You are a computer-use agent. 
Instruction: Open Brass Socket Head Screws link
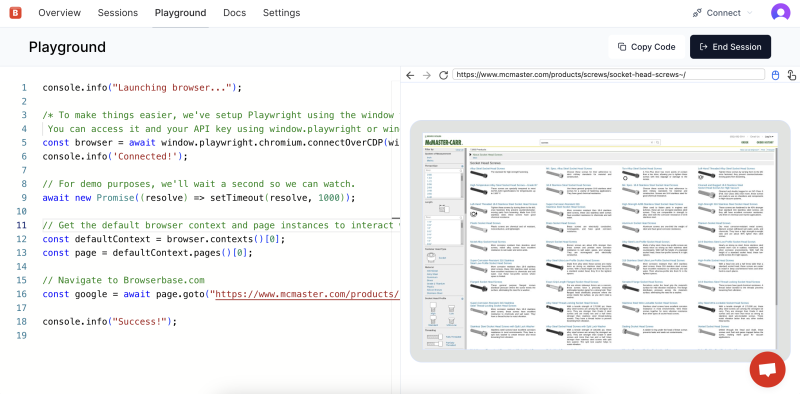[x=561, y=223]
